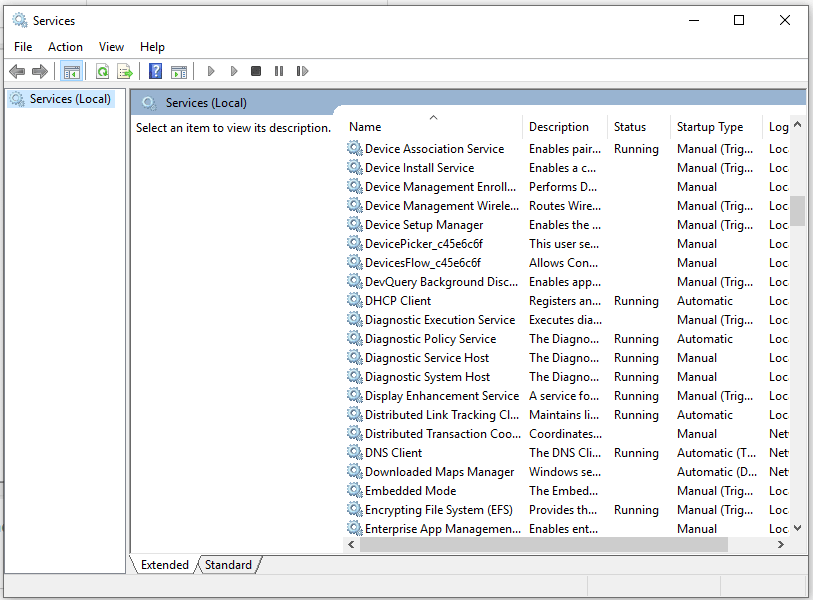Click gear icon beside Display Enhancement Service
813x600 pixels.
(x=355, y=395)
